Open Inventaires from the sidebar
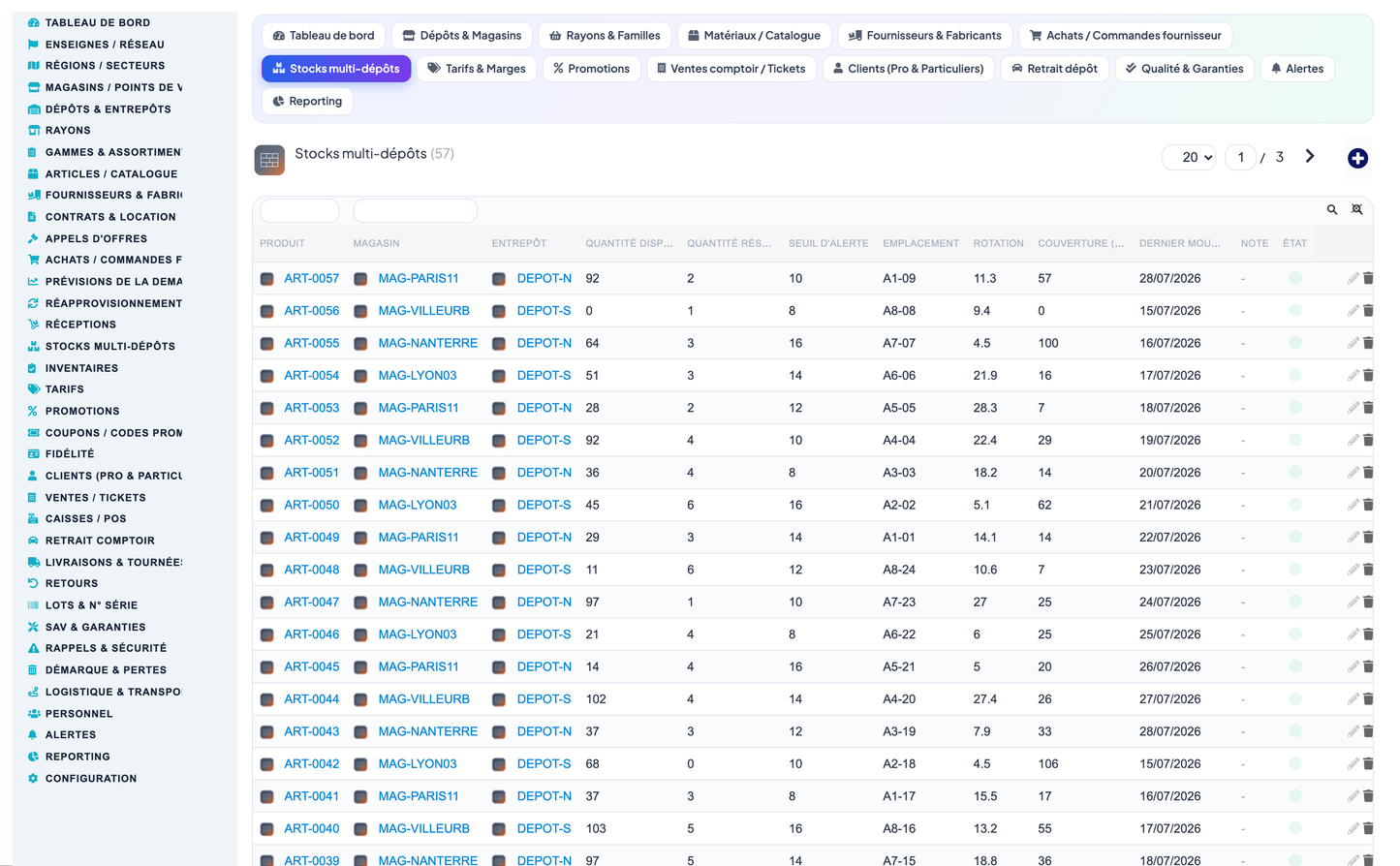This screenshot has width=1400, height=866. [x=81, y=368]
